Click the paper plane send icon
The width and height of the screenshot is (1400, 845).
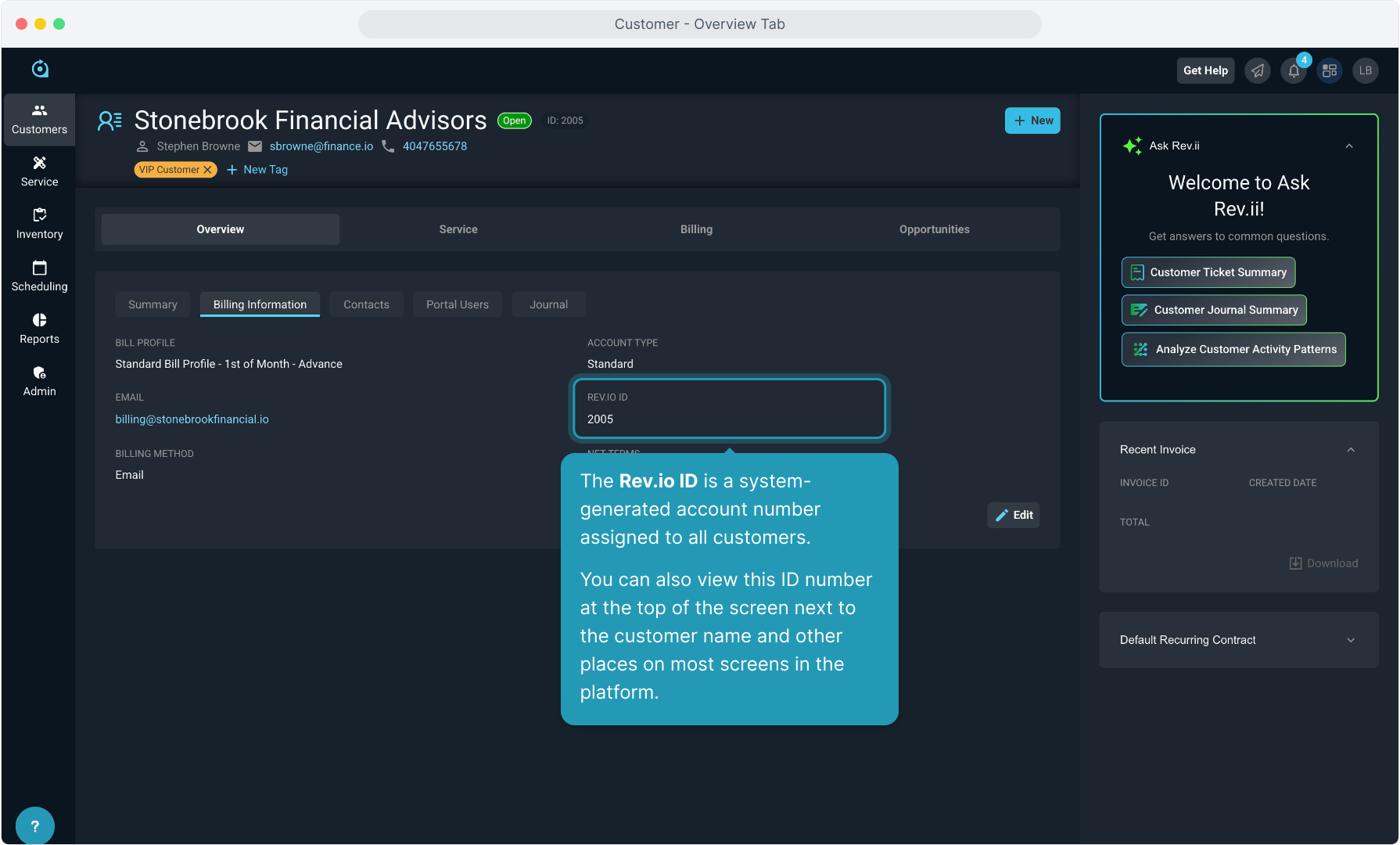pos(1258,71)
